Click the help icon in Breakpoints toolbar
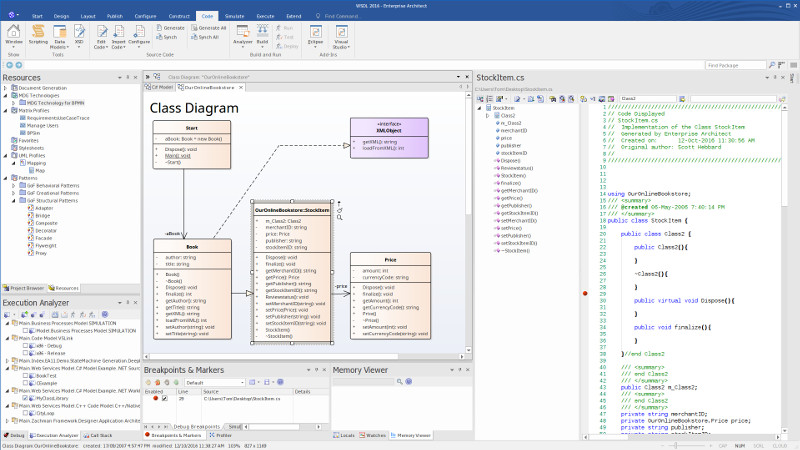 [x=280, y=382]
